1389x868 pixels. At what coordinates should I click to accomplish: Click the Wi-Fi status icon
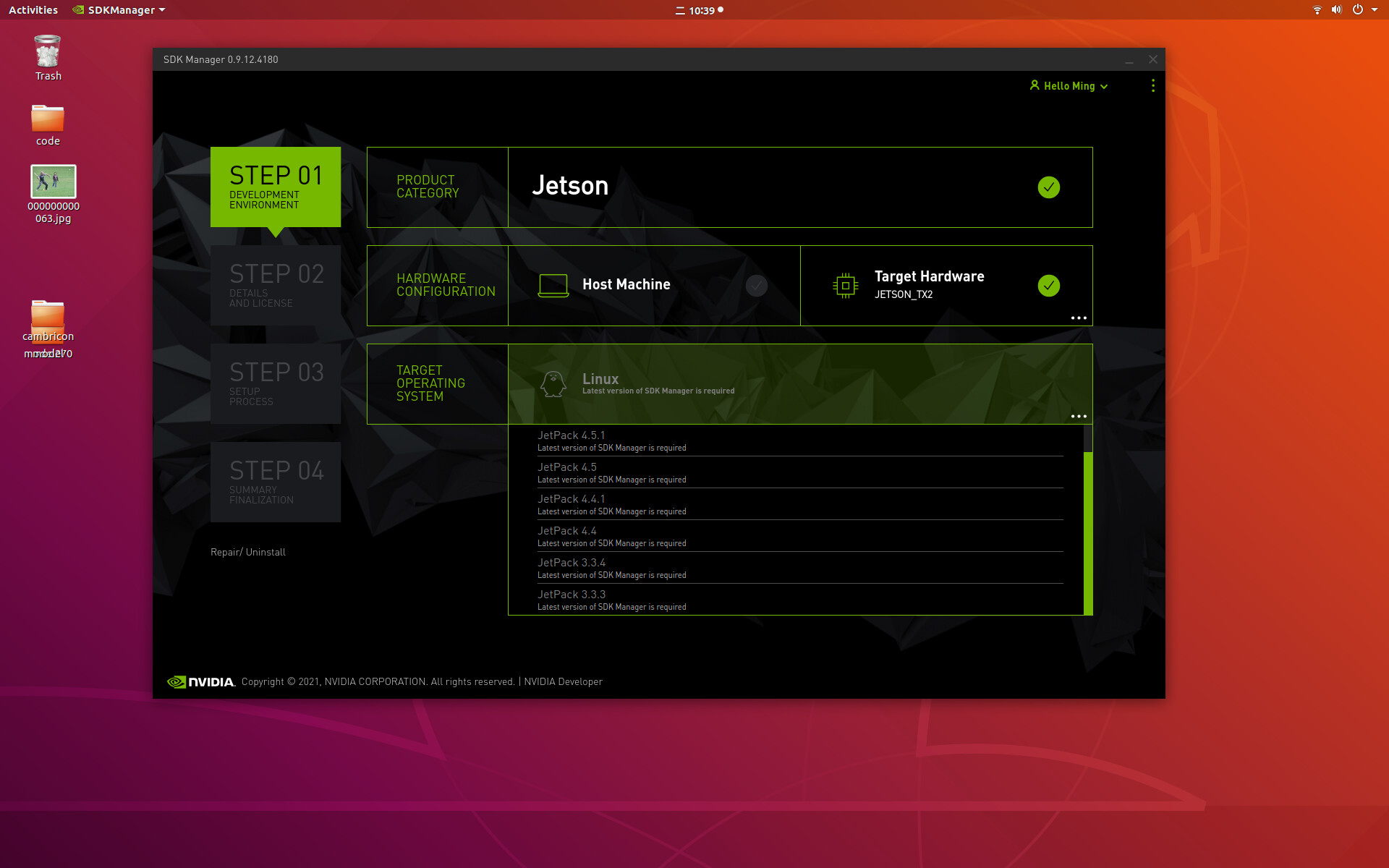1317,10
